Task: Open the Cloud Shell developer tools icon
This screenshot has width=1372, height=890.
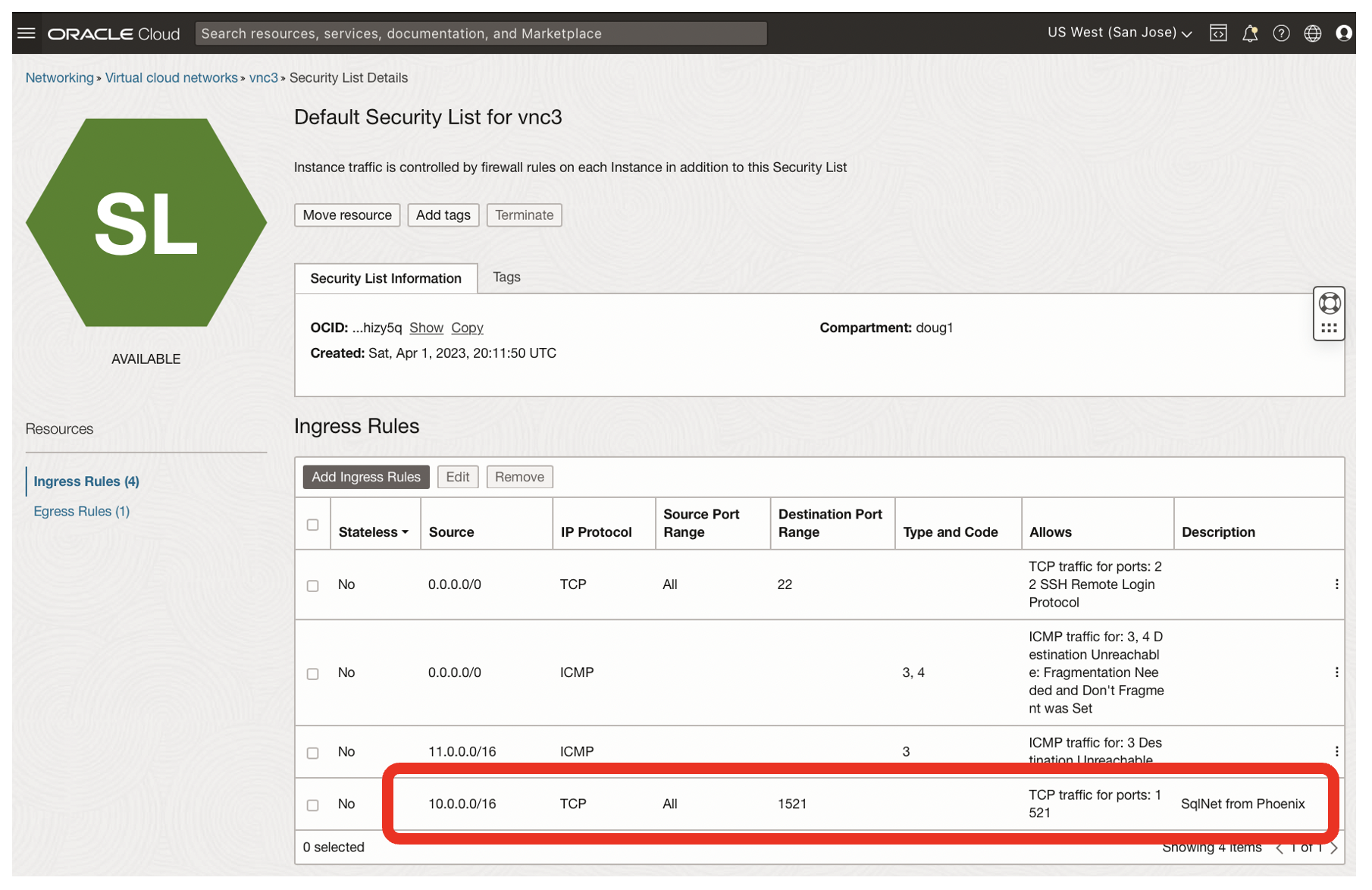Action: [x=1217, y=33]
